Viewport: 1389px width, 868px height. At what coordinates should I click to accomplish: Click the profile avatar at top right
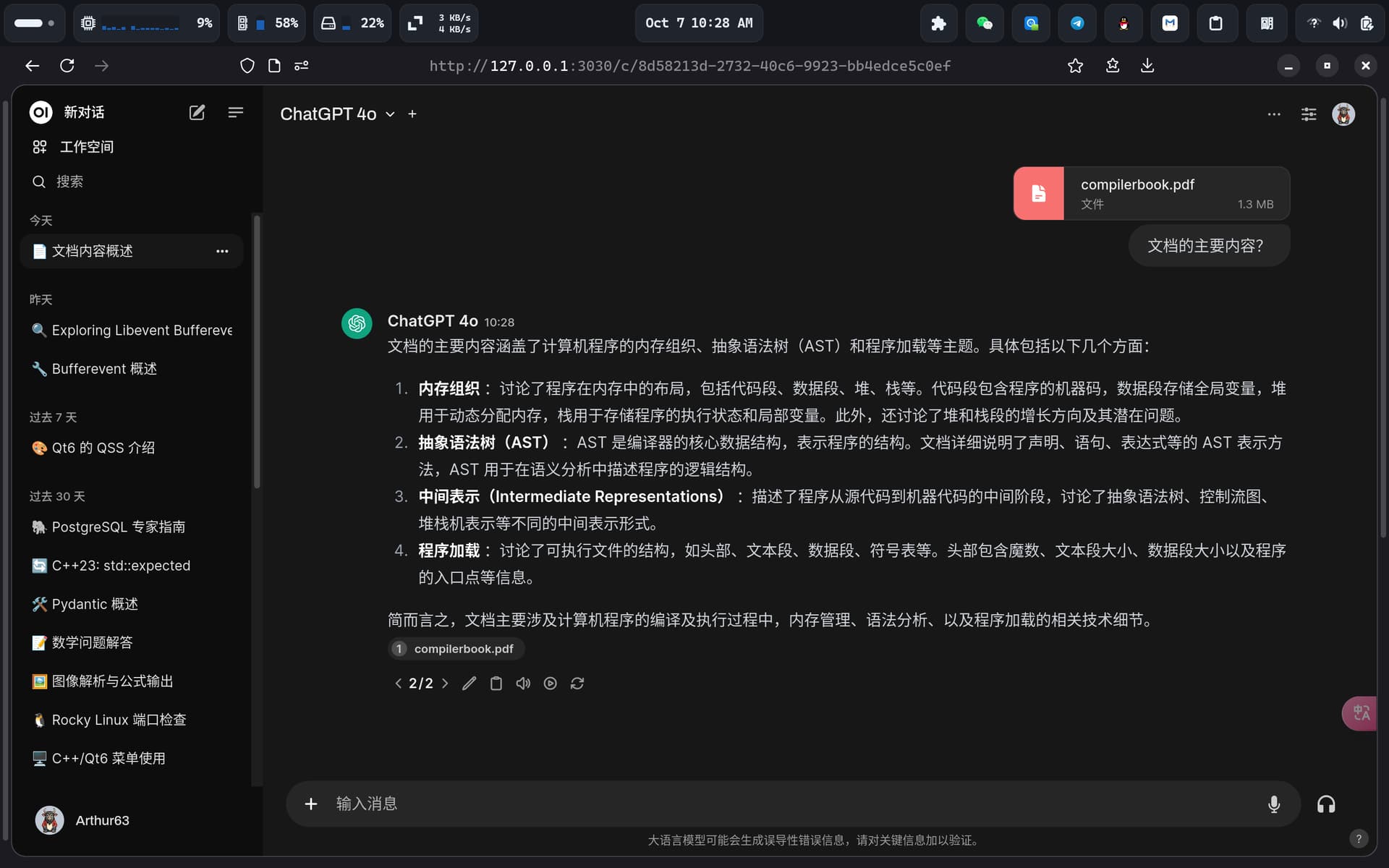coord(1343,114)
